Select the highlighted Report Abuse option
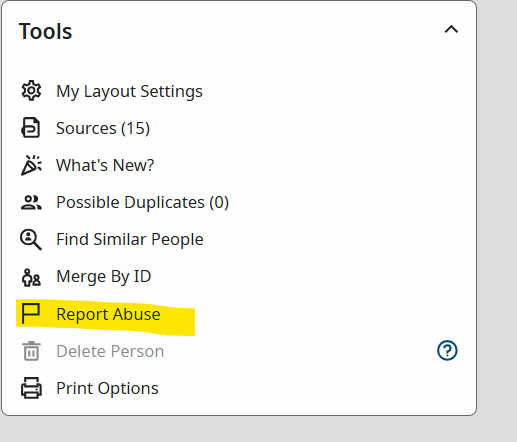 108,314
